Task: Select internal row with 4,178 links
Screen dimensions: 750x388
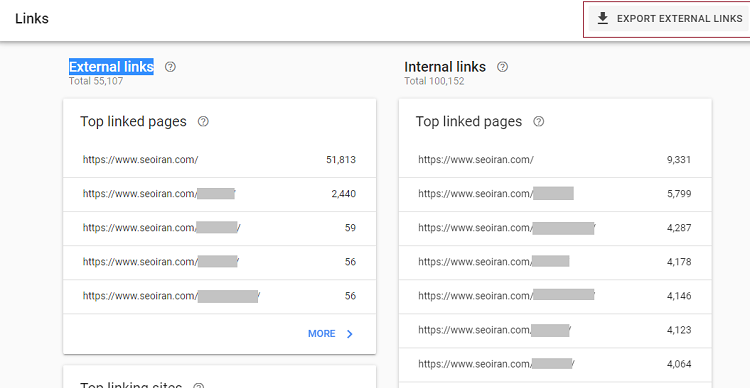Action: pos(555,262)
